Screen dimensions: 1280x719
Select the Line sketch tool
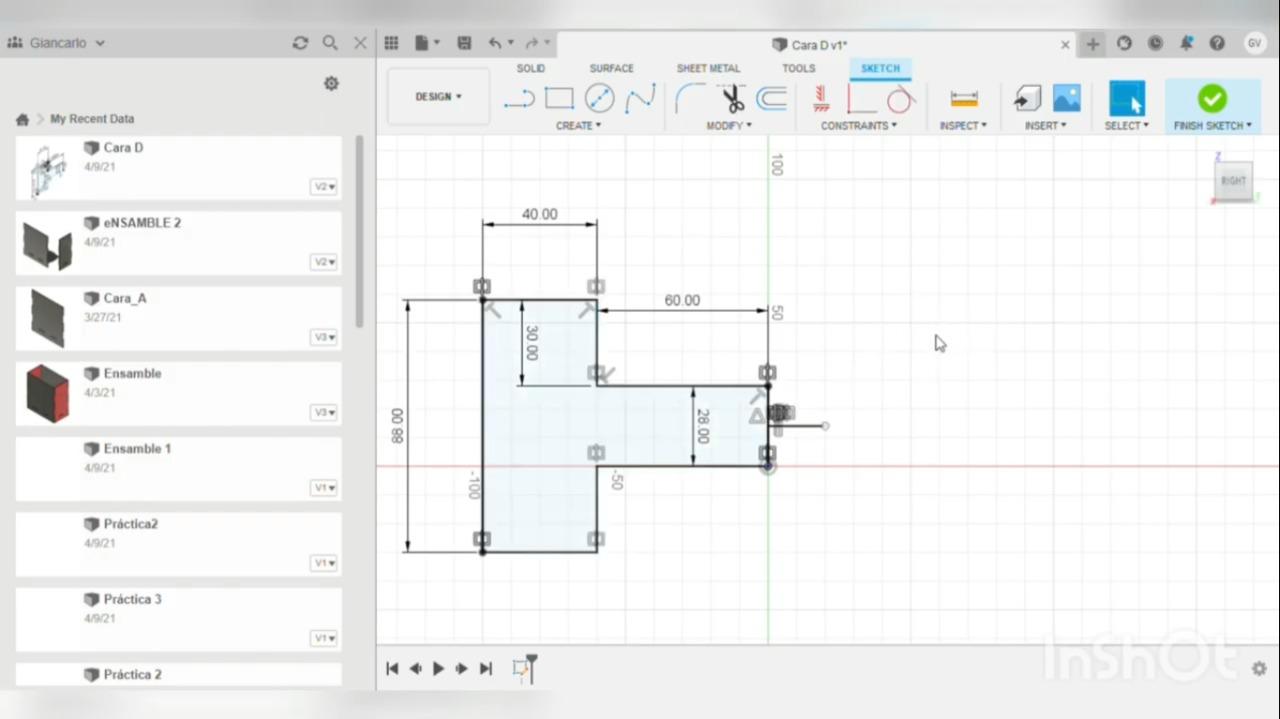(x=519, y=99)
